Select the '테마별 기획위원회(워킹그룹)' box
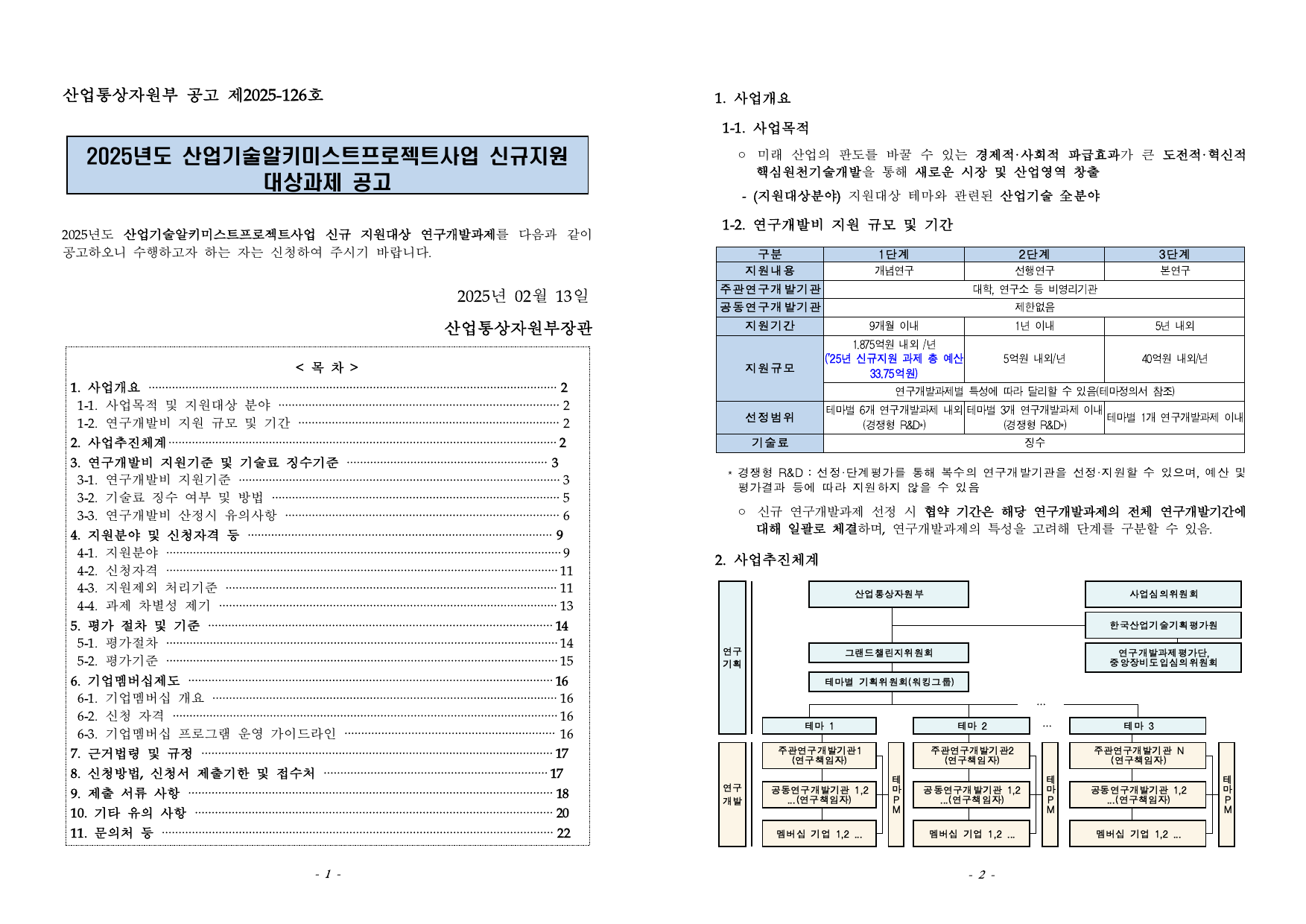 tap(888, 682)
